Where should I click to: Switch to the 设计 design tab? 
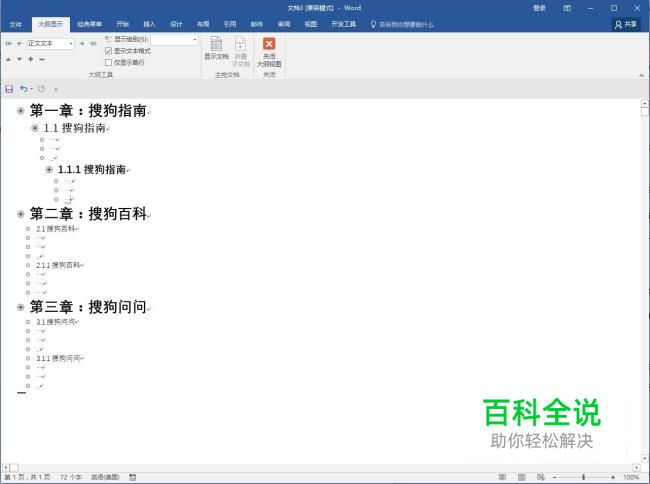pyautogui.click(x=176, y=24)
